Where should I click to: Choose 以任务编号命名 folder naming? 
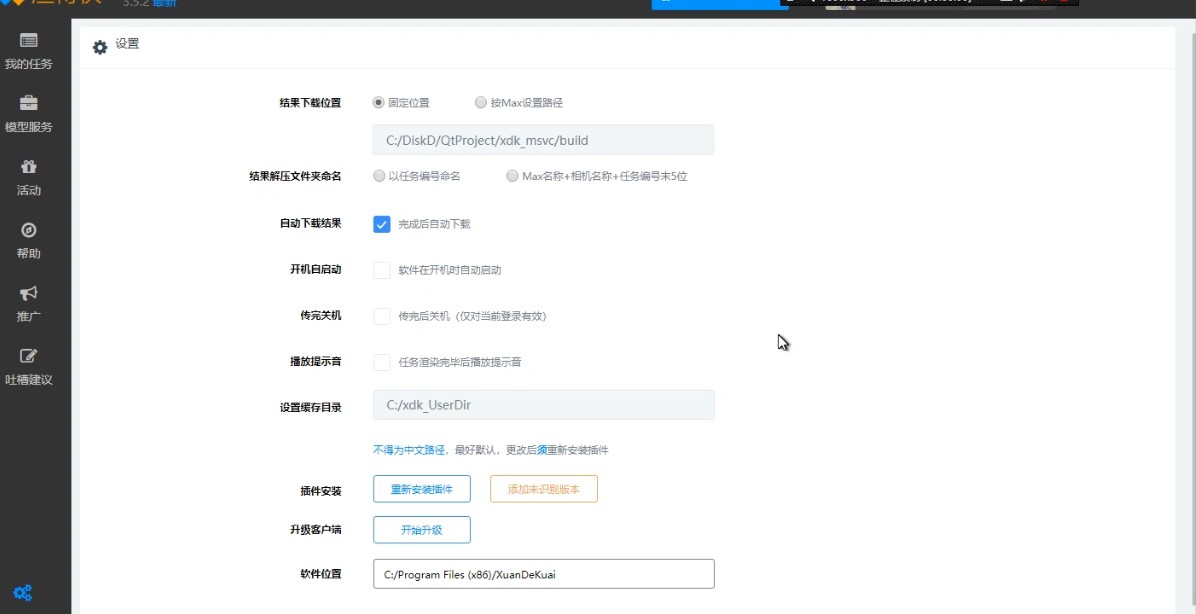point(379,176)
